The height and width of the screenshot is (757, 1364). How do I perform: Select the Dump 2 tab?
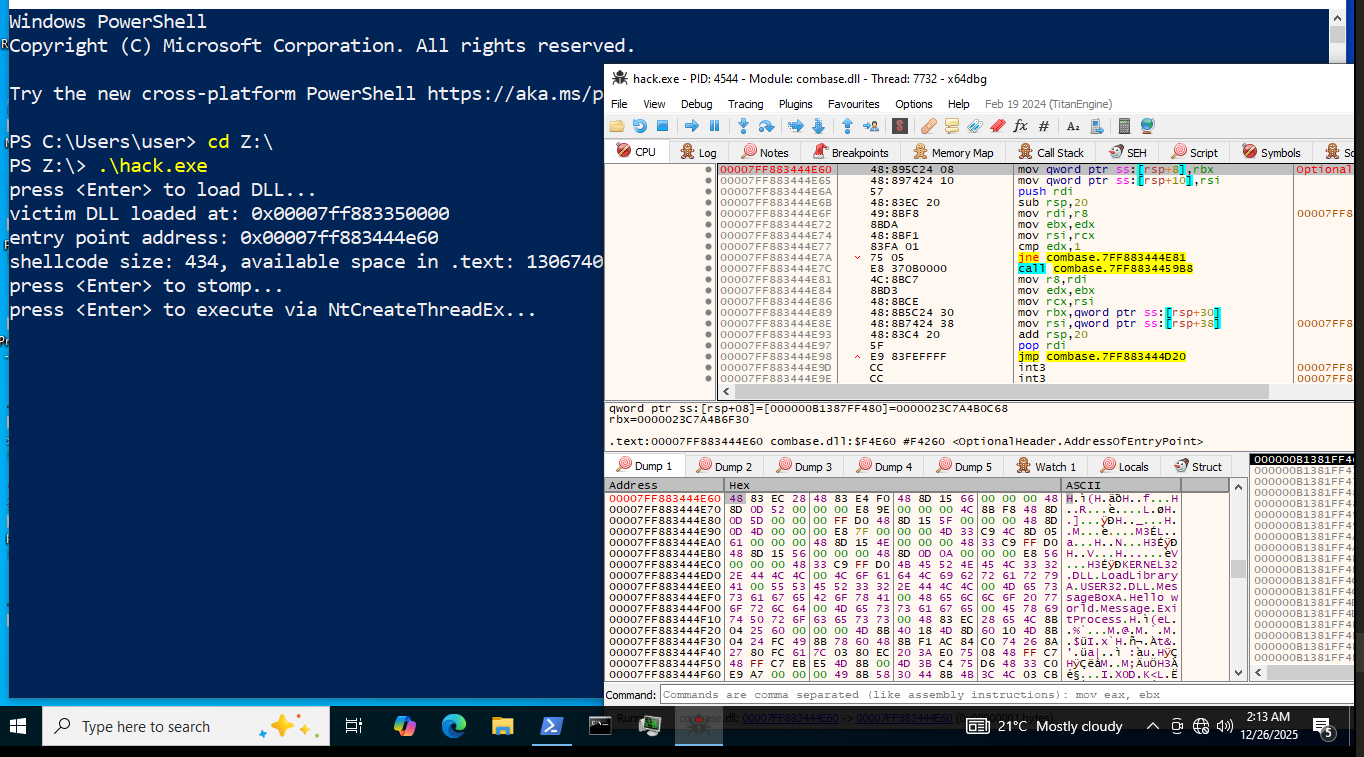click(724, 466)
